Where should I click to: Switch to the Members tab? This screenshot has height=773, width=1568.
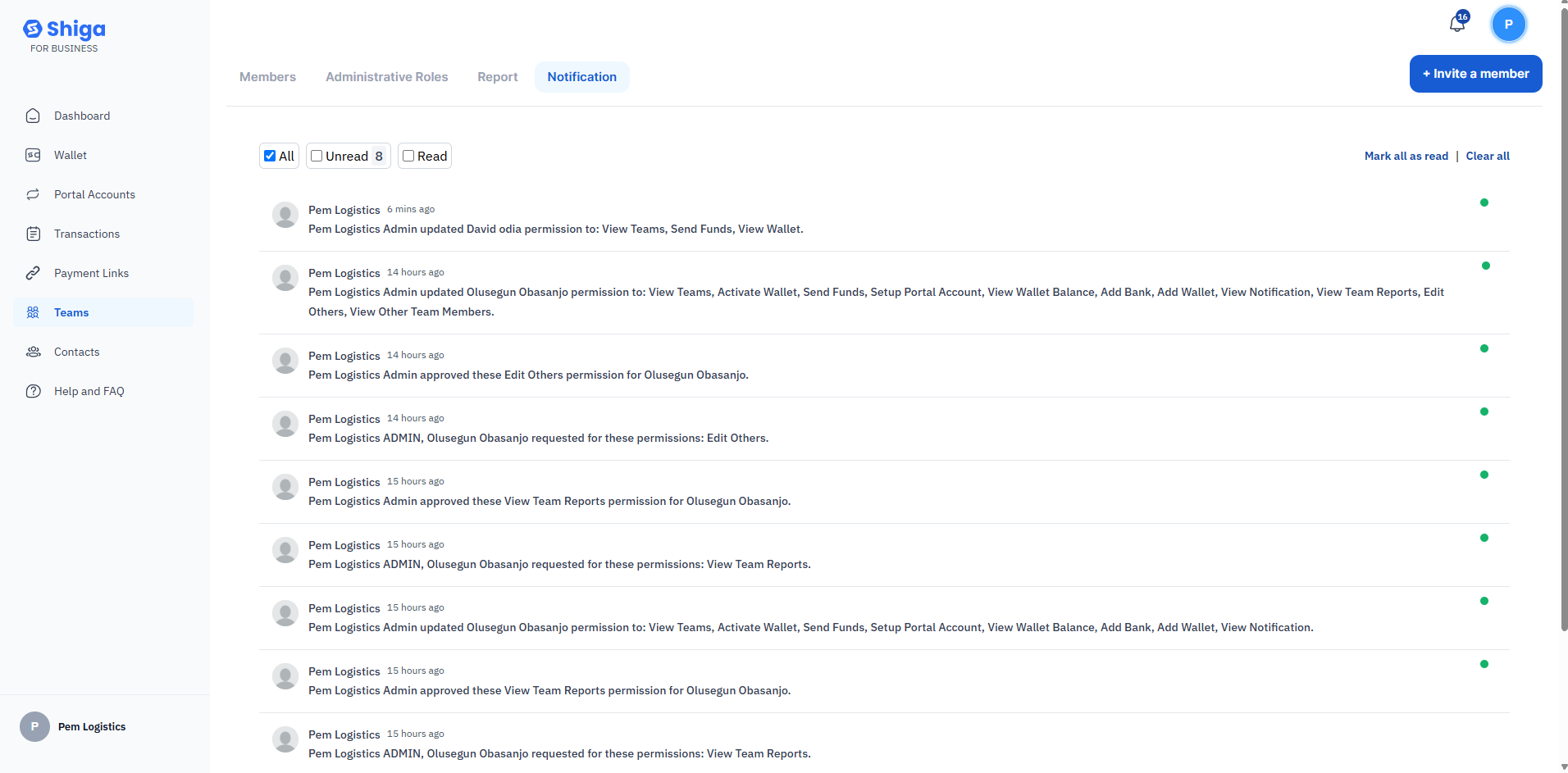click(267, 77)
